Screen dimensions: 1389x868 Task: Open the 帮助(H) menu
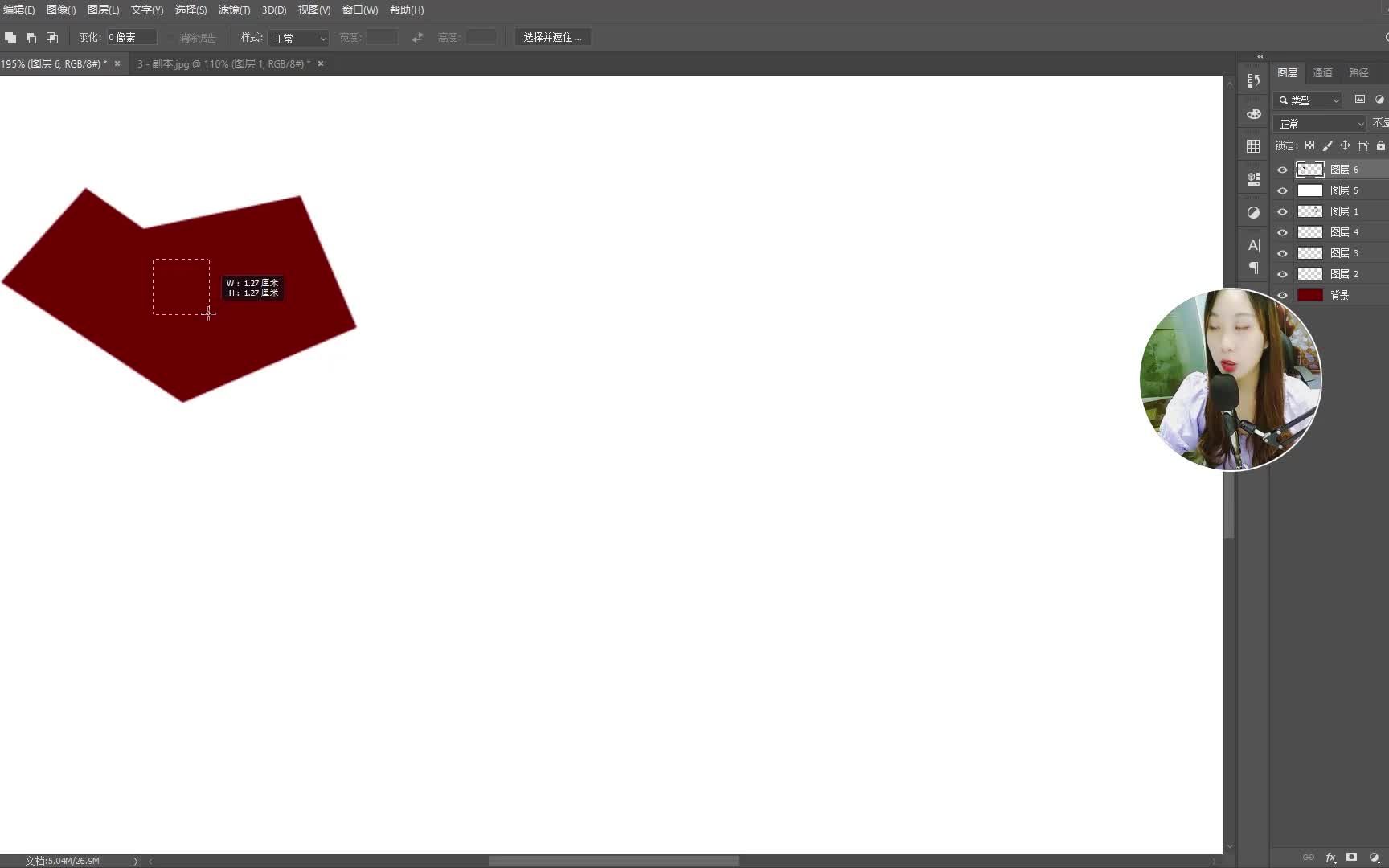point(407,10)
